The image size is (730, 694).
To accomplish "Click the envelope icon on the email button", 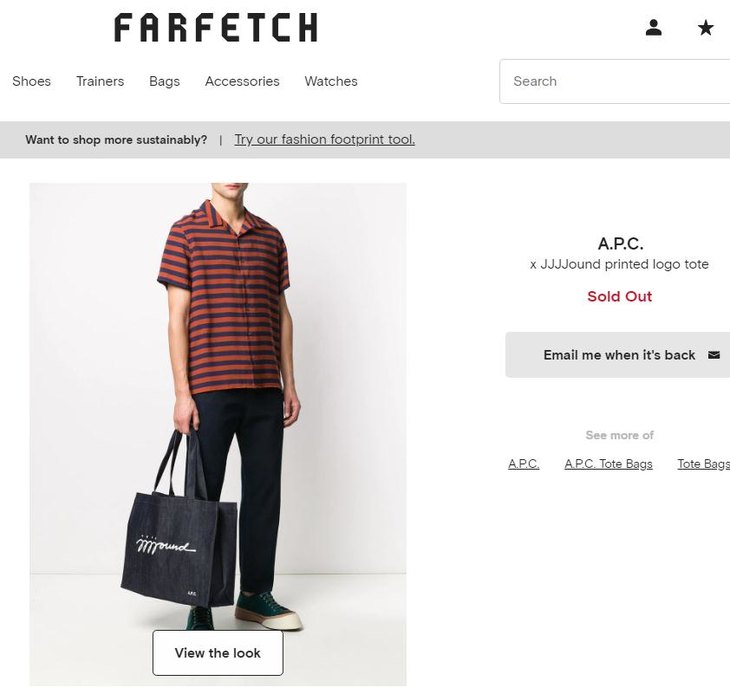I will (714, 355).
